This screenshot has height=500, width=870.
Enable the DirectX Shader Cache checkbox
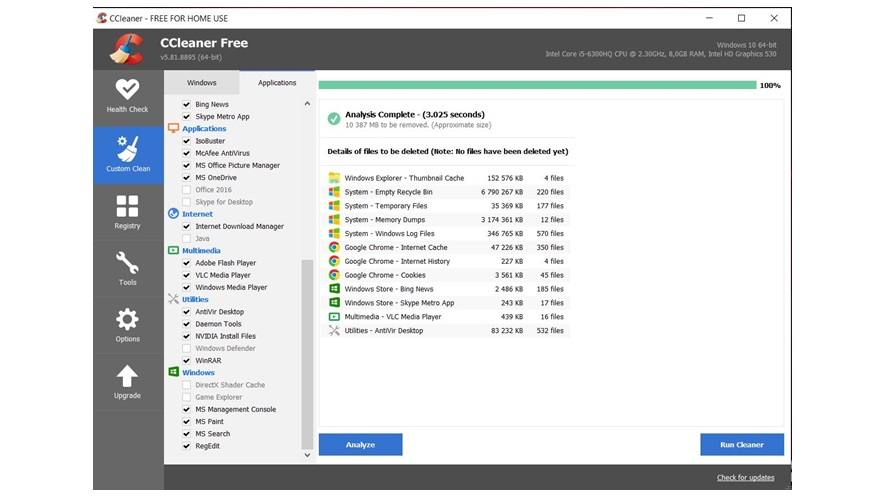(x=186, y=385)
